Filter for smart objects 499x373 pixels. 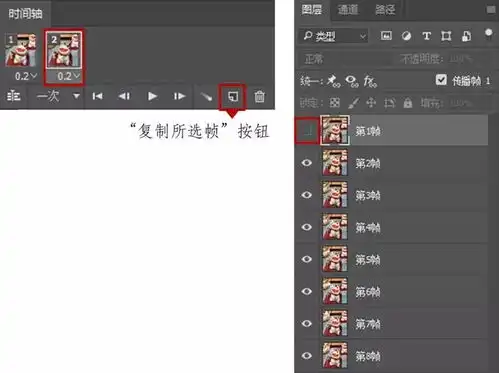click(466, 36)
